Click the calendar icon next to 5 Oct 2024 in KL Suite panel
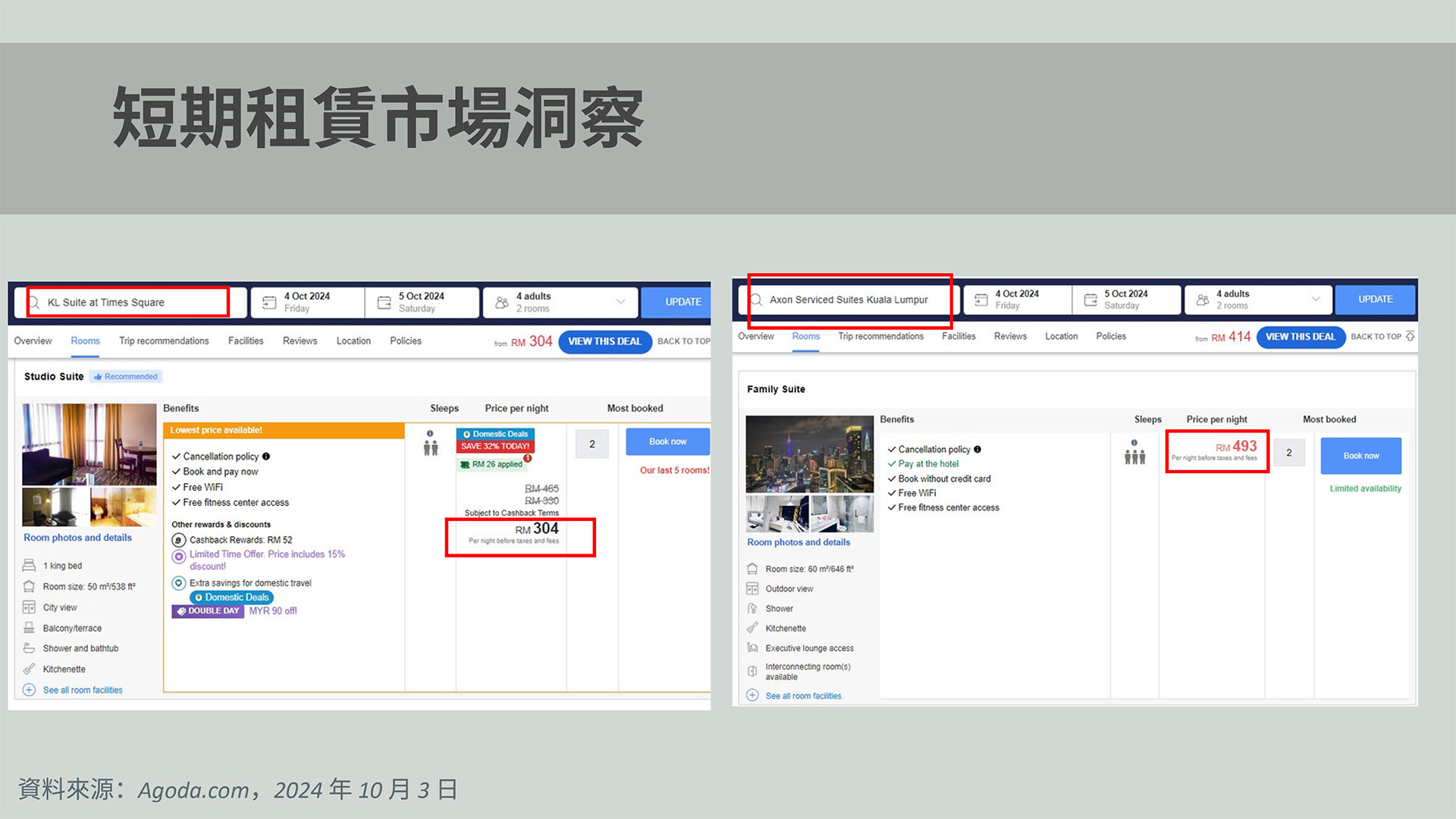Screen dimensions: 1456x819 coord(384,303)
